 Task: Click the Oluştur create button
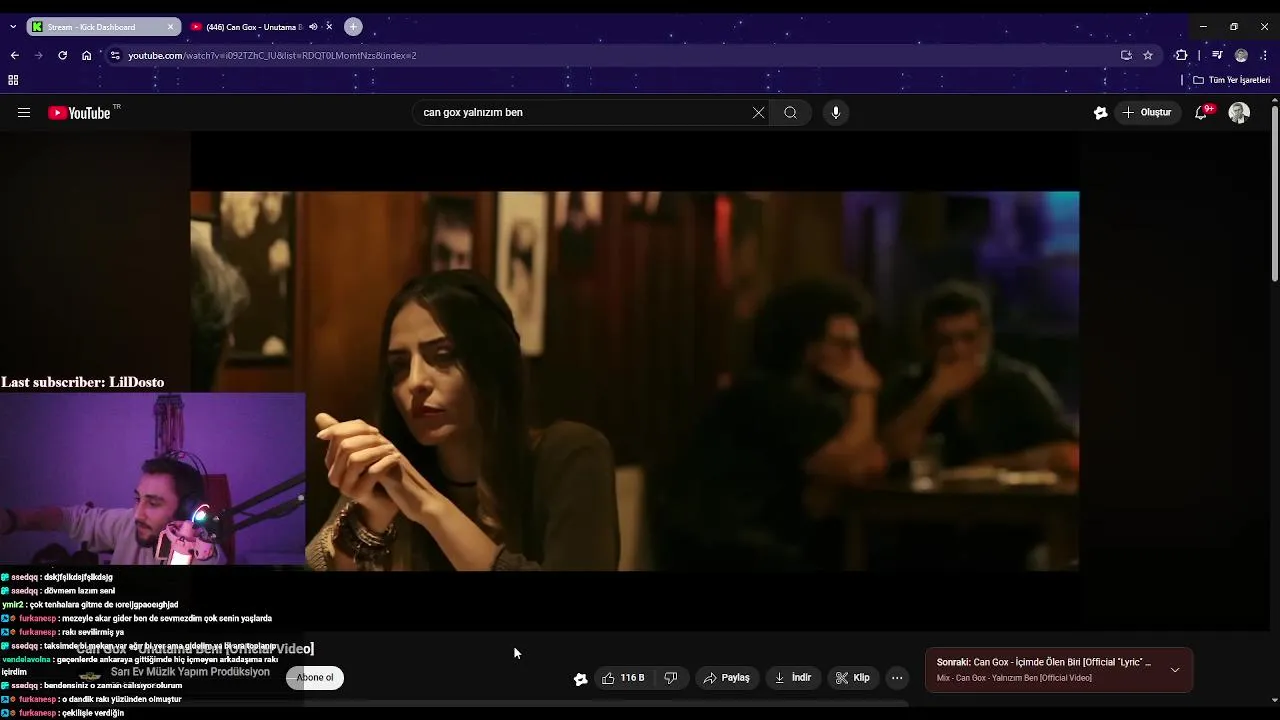pyautogui.click(x=1147, y=113)
